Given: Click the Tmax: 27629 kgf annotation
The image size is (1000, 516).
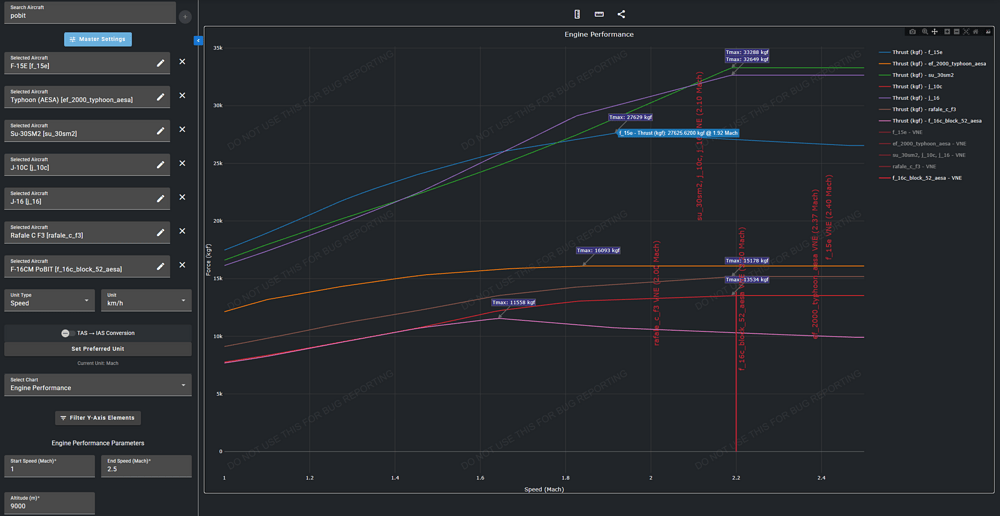Looking at the screenshot, I should coord(630,117).
